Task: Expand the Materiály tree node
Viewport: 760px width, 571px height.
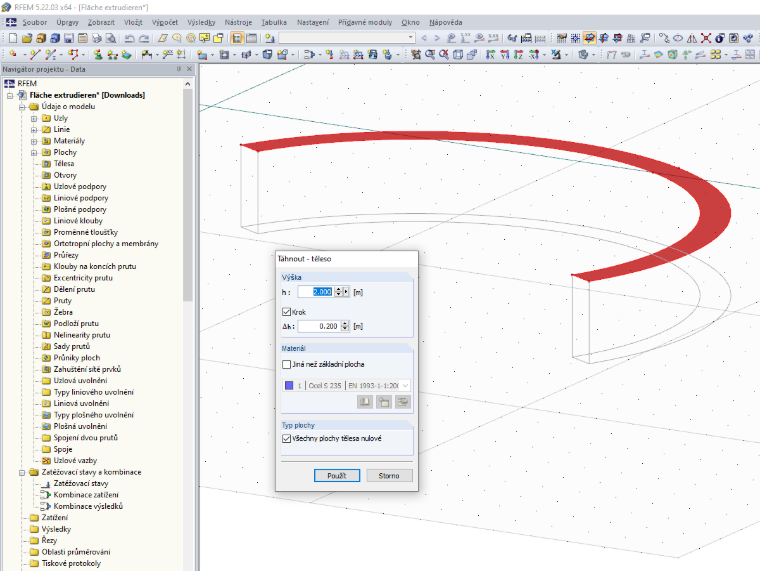Action: click(34, 141)
